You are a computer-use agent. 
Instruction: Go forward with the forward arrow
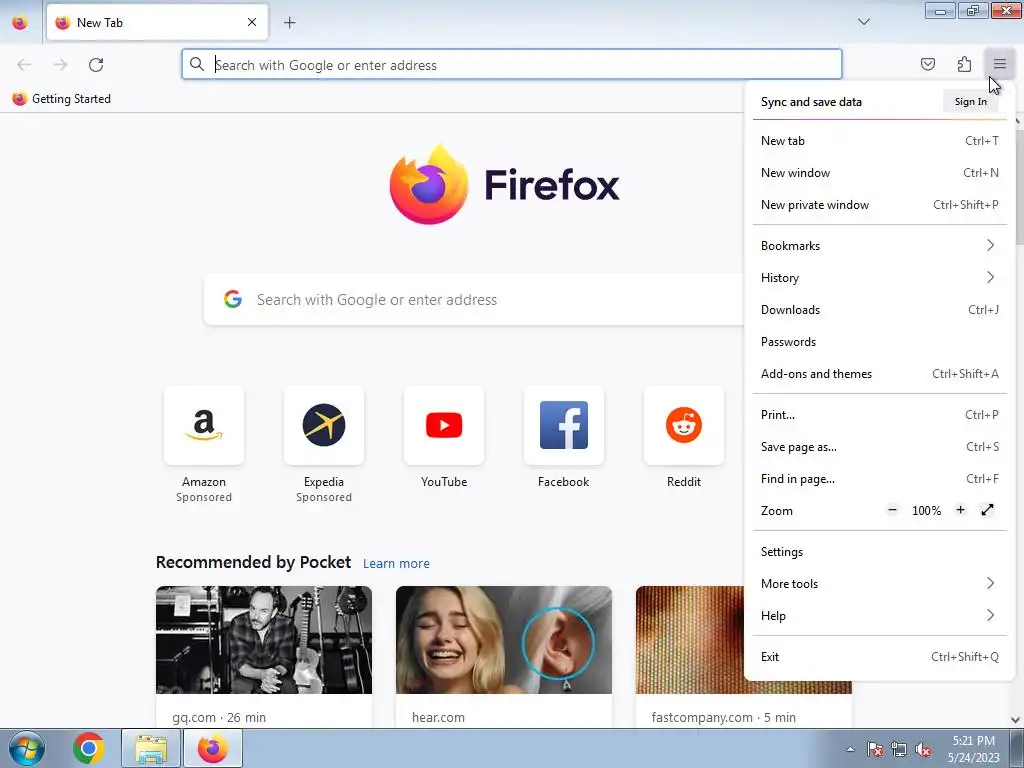(60, 65)
